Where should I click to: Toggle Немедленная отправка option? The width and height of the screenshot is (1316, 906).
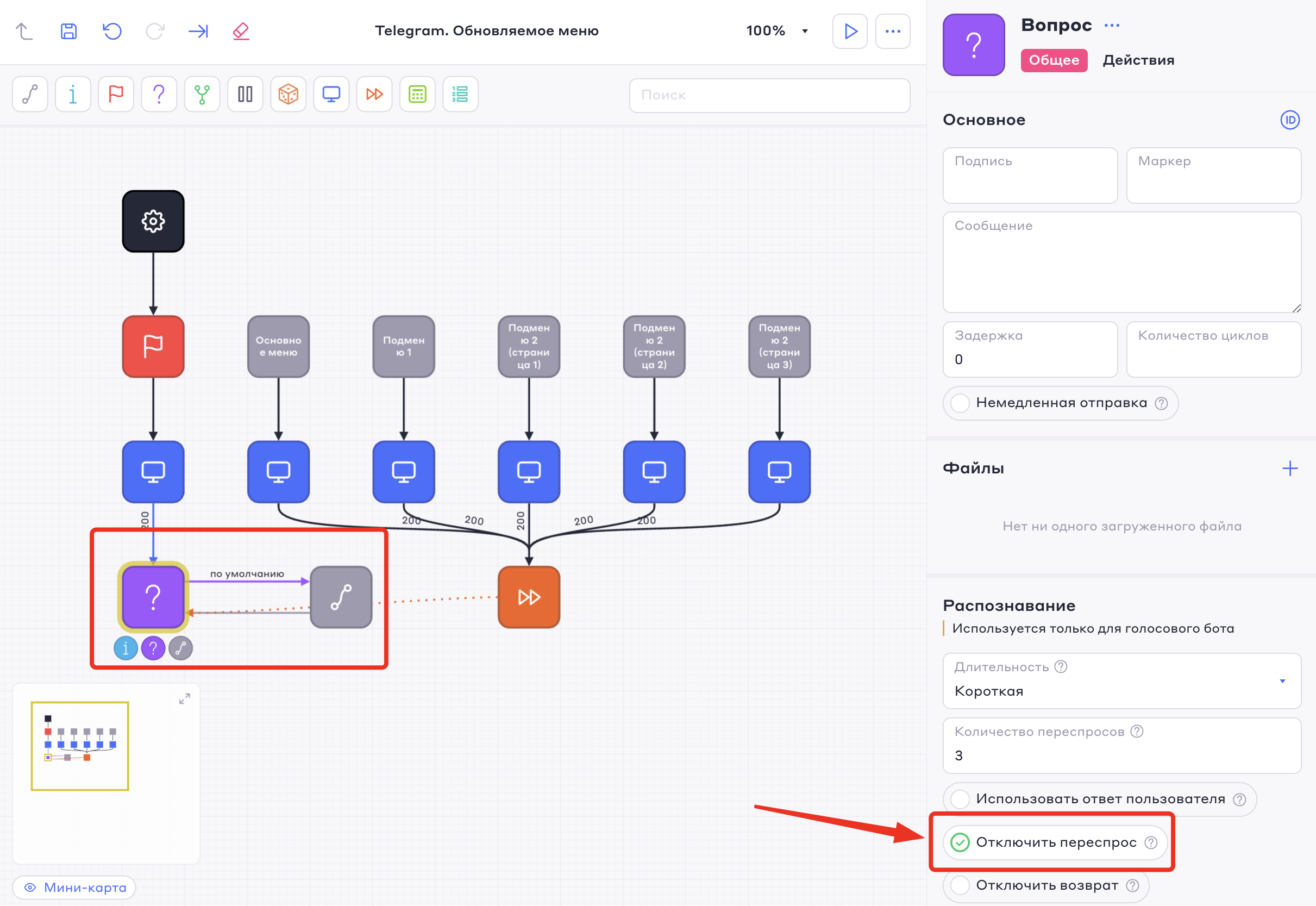coord(960,403)
